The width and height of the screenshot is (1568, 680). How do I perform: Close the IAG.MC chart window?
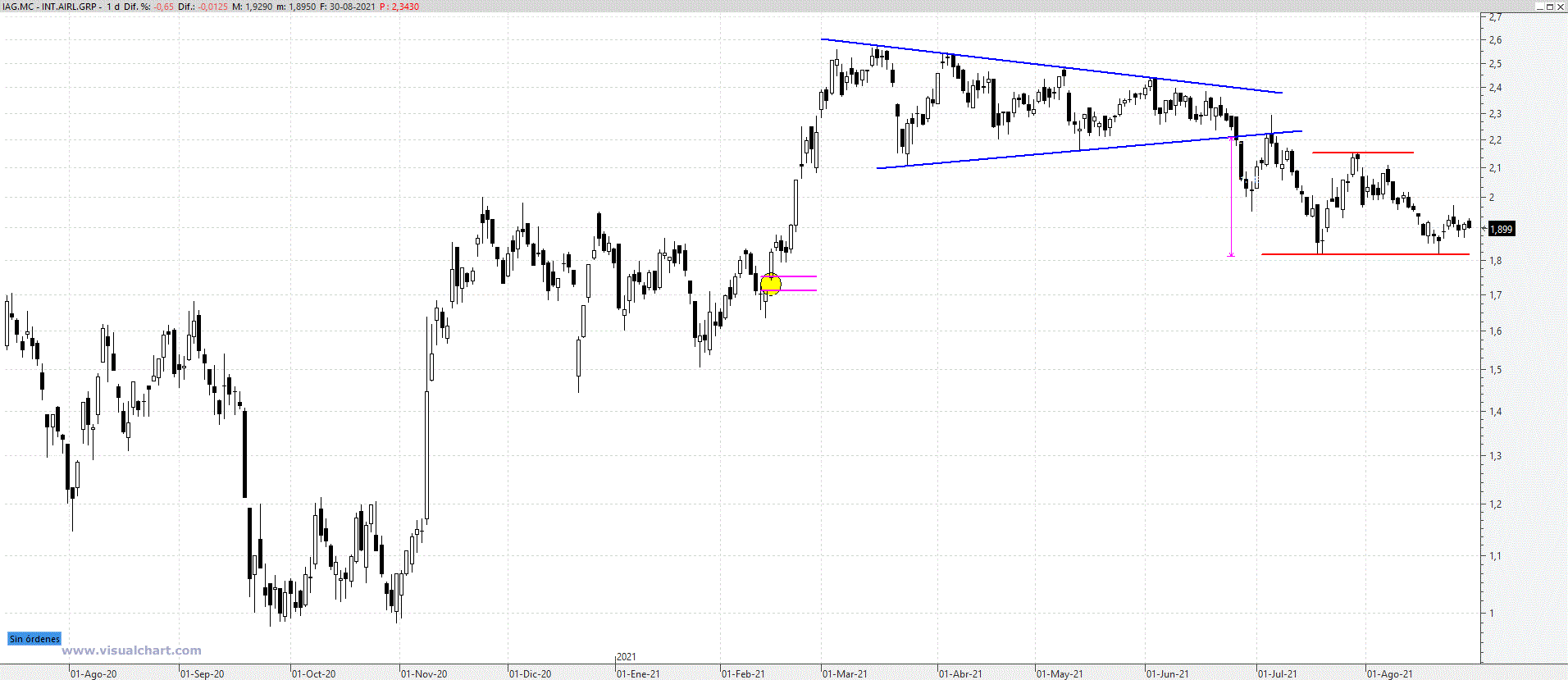click(1561, 6)
